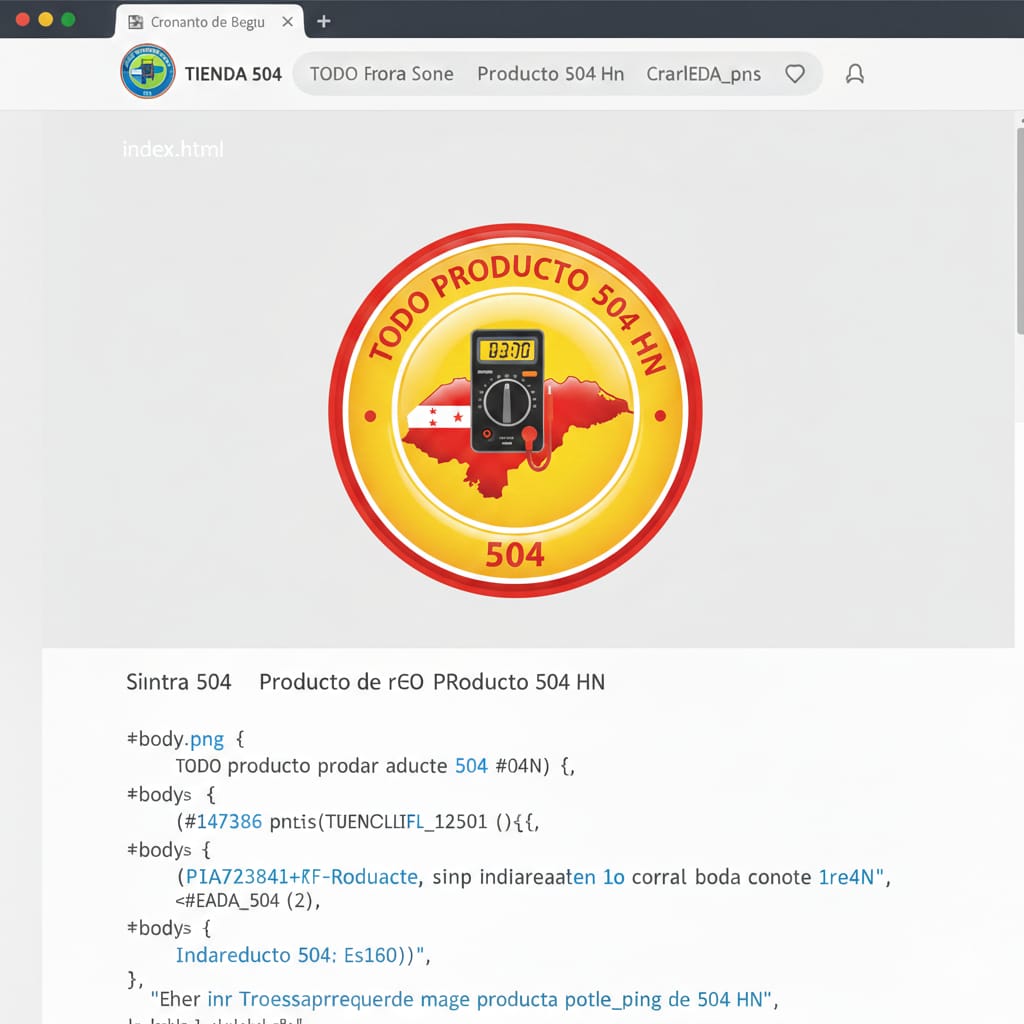This screenshot has width=1024, height=1024.
Task: Click the 'PIA723841+RF-Roduacte' code token
Action: [x=303, y=876]
